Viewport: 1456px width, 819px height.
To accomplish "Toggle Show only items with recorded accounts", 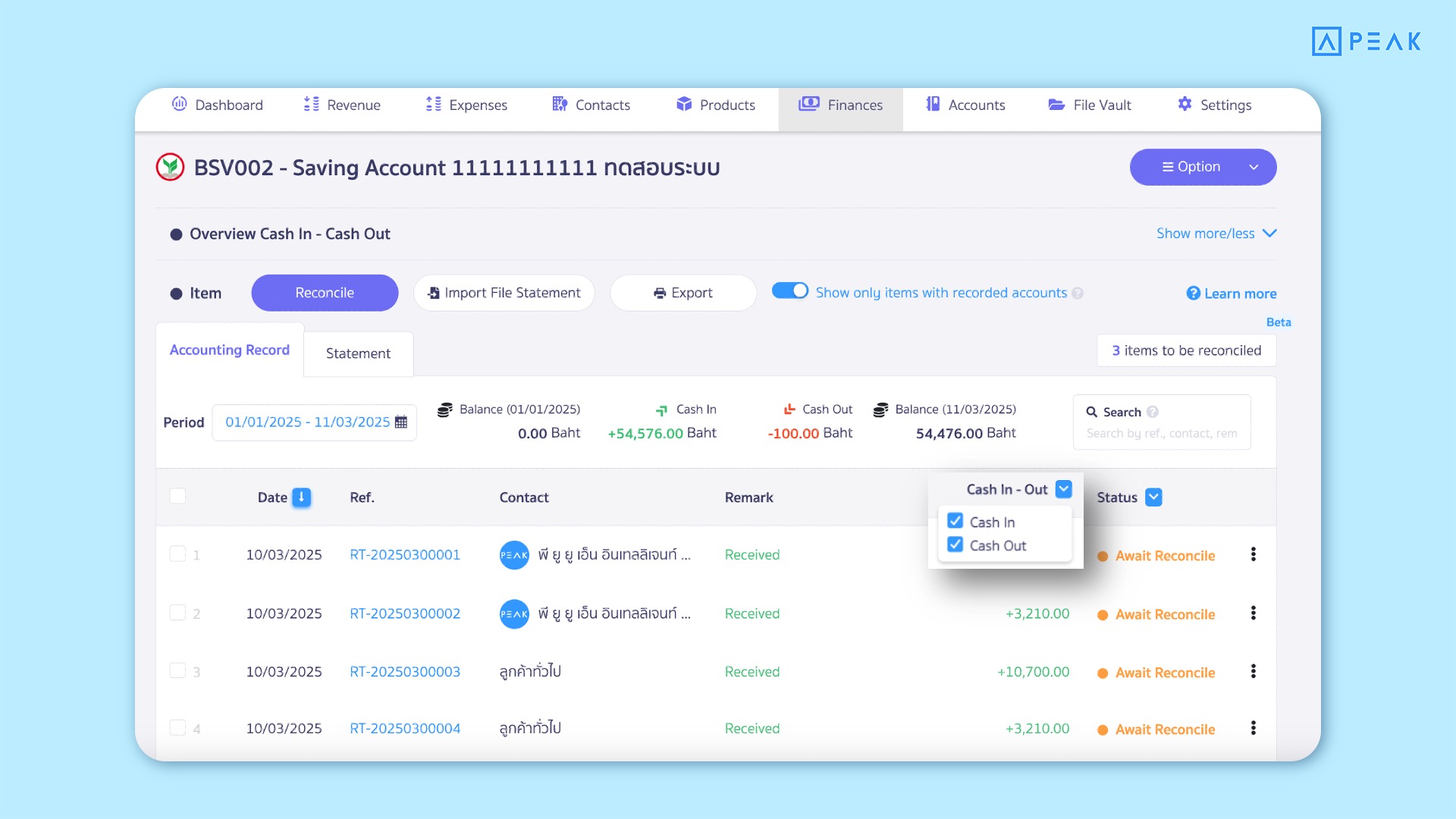I will tap(790, 291).
